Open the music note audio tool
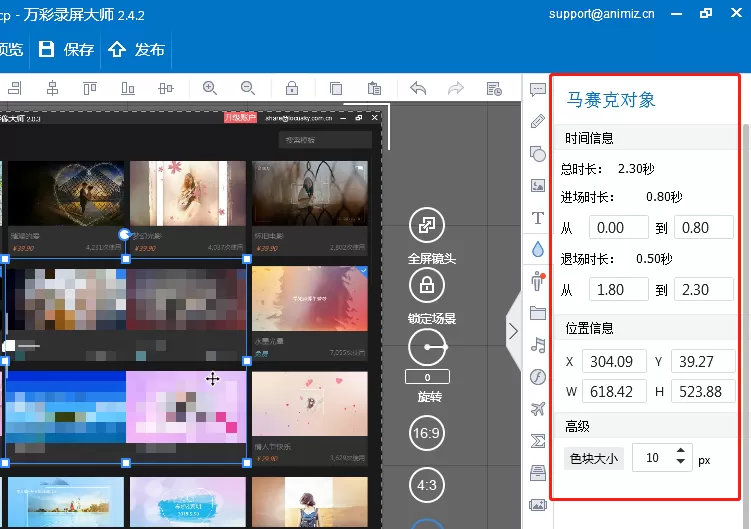This screenshot has width=751, height=529. coord(538,345)
